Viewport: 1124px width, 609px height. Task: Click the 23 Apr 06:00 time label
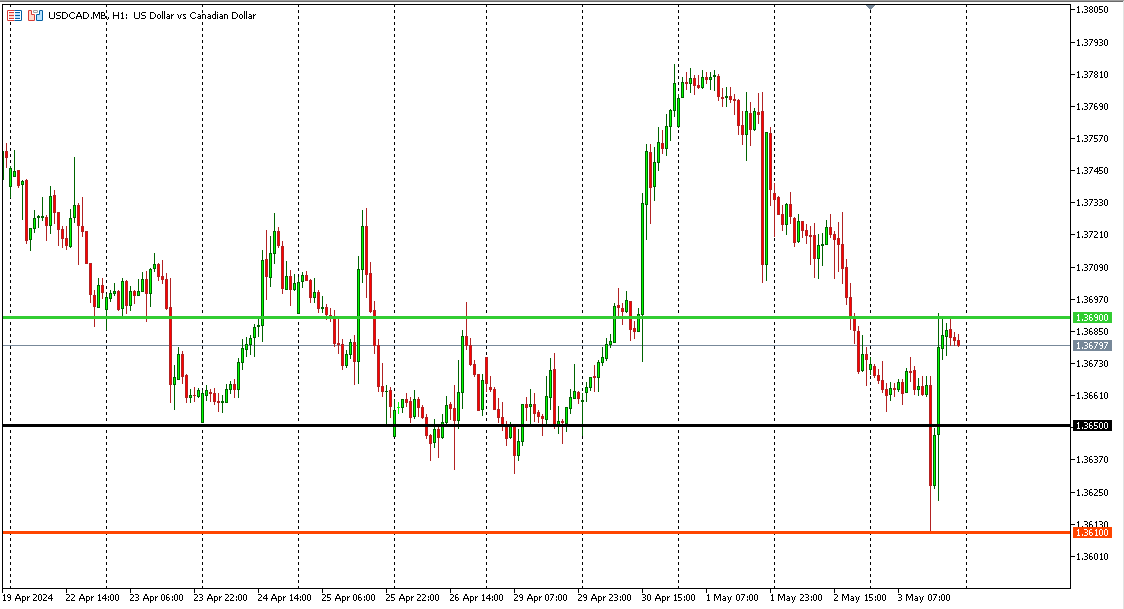pos(156,598)
